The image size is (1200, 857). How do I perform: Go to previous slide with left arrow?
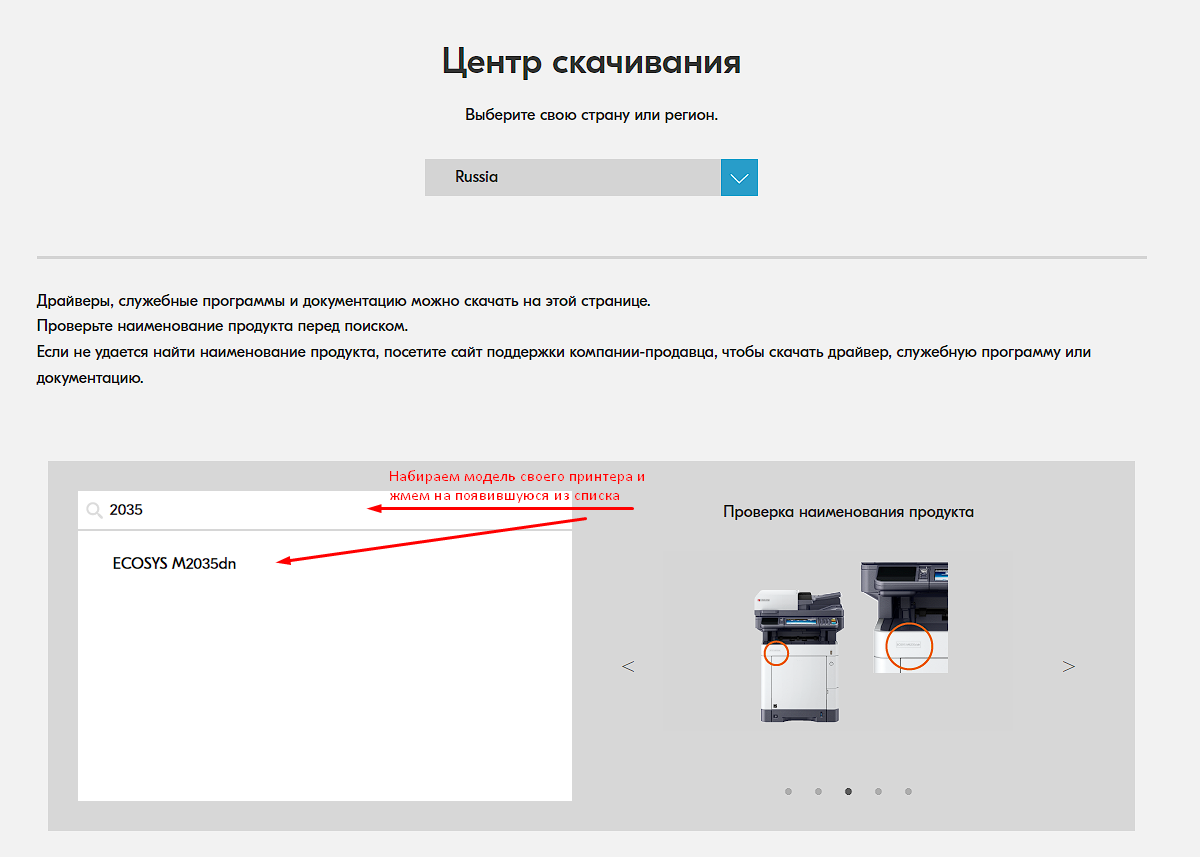628,666
